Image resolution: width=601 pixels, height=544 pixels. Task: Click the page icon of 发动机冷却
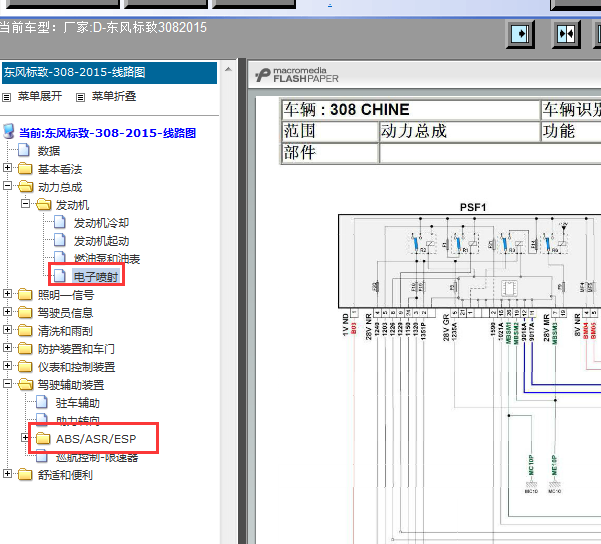click(60, 222)
